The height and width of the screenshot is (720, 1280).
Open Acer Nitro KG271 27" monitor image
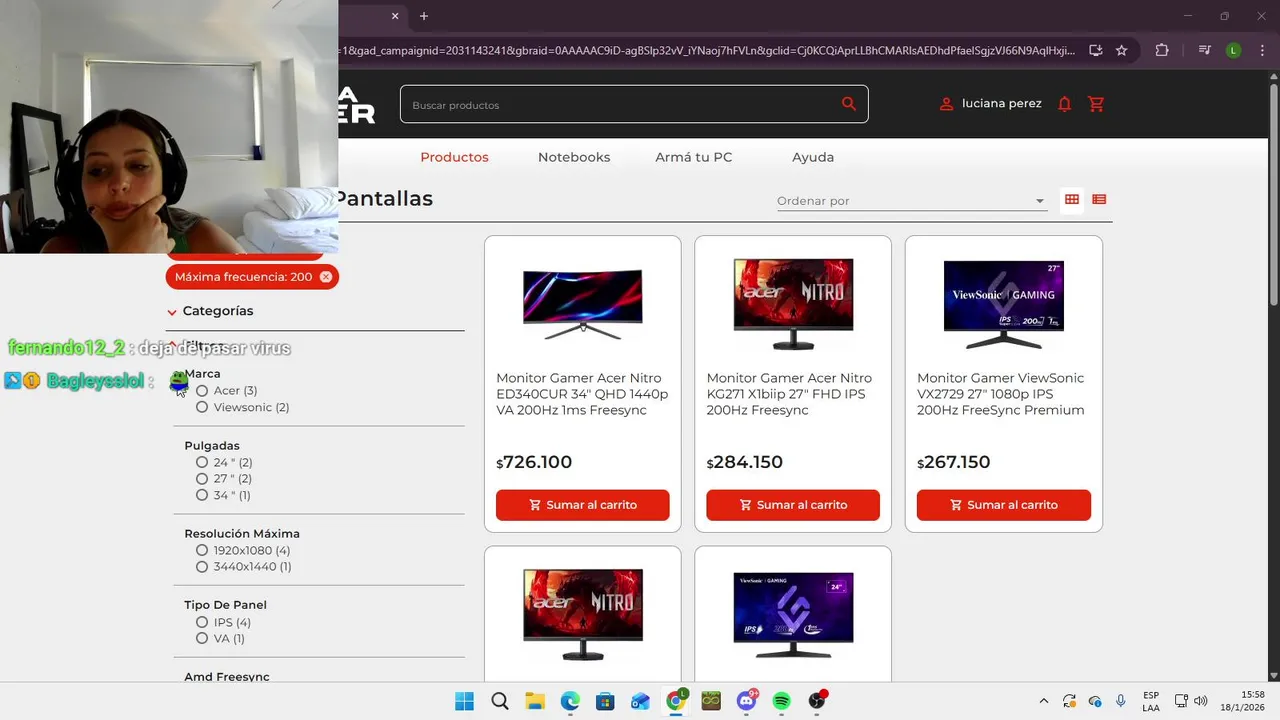pos(793,304)
